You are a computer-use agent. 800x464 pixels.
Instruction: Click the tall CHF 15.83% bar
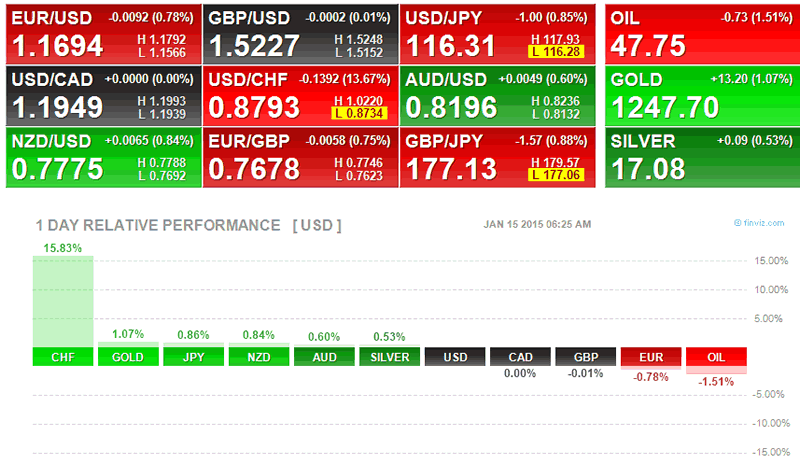click(63, 300)
